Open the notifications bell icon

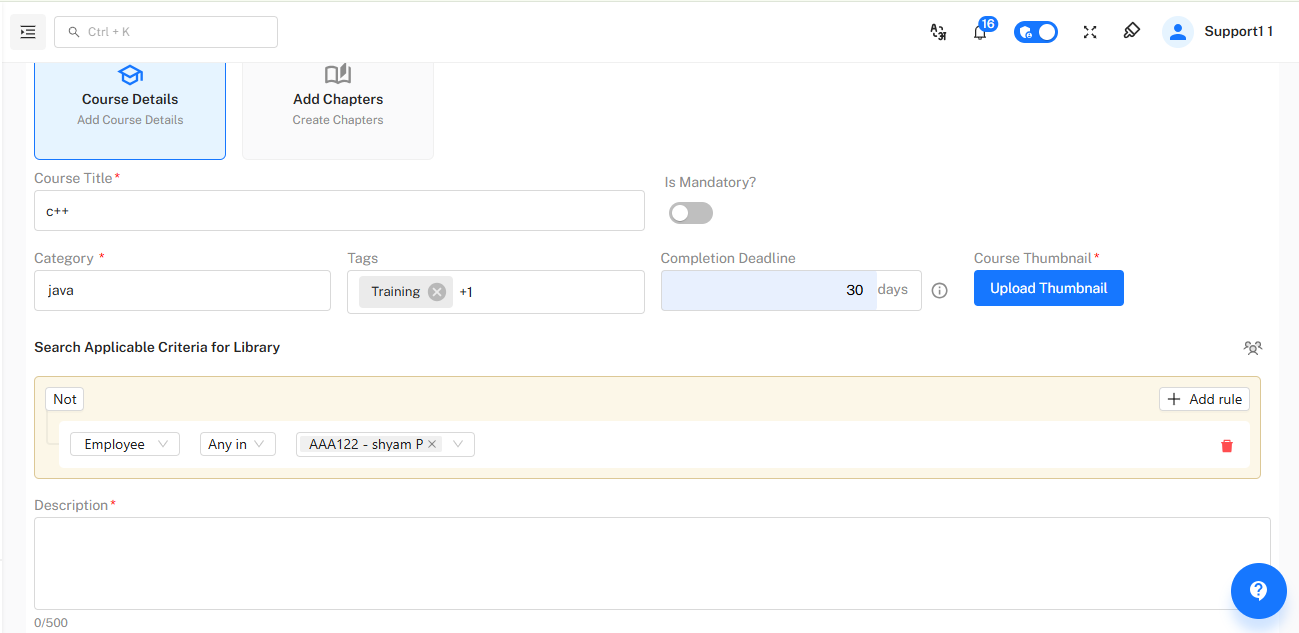(x=980, y=32)
